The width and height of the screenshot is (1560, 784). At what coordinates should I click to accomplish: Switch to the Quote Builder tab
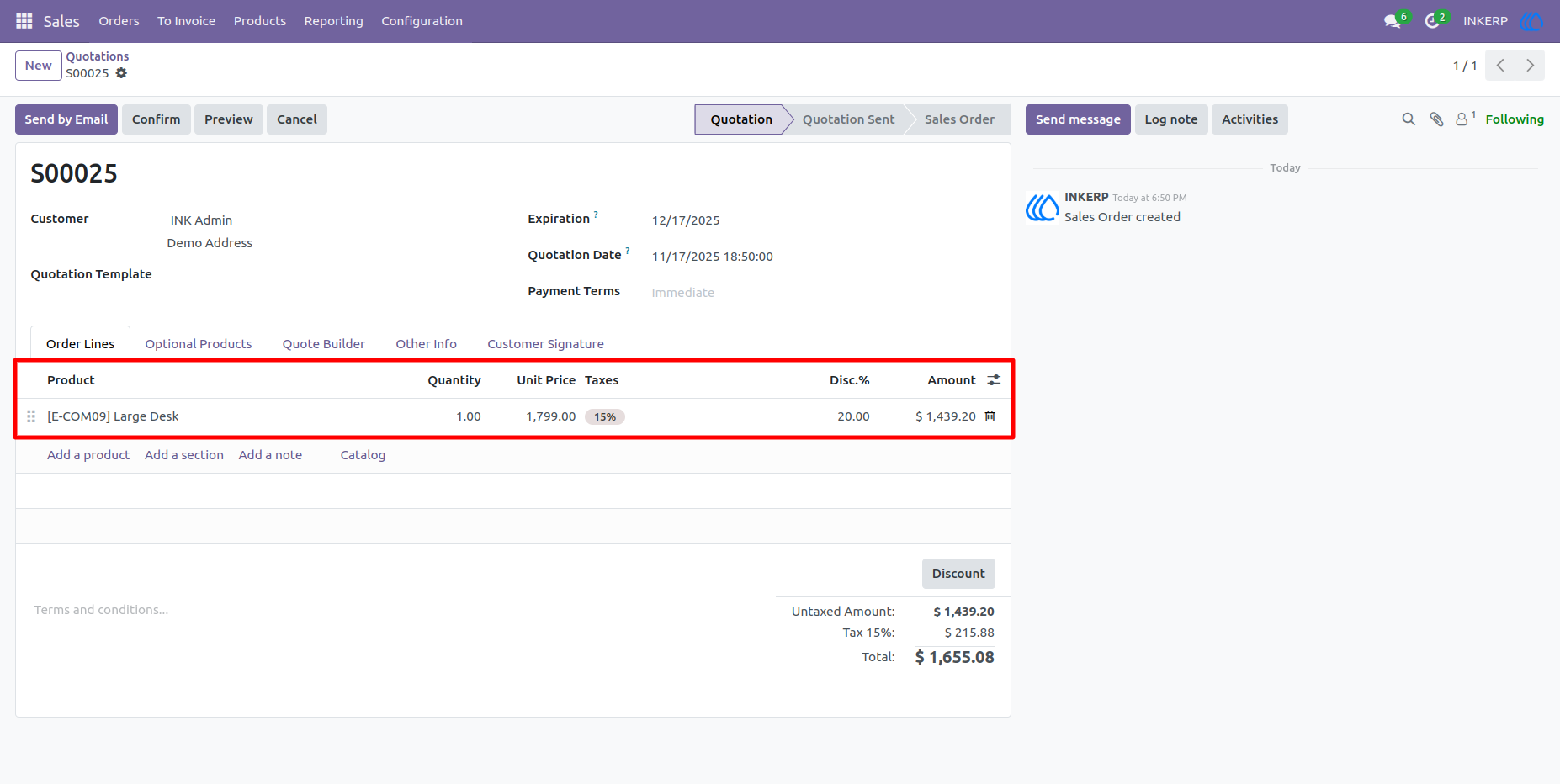324,344
